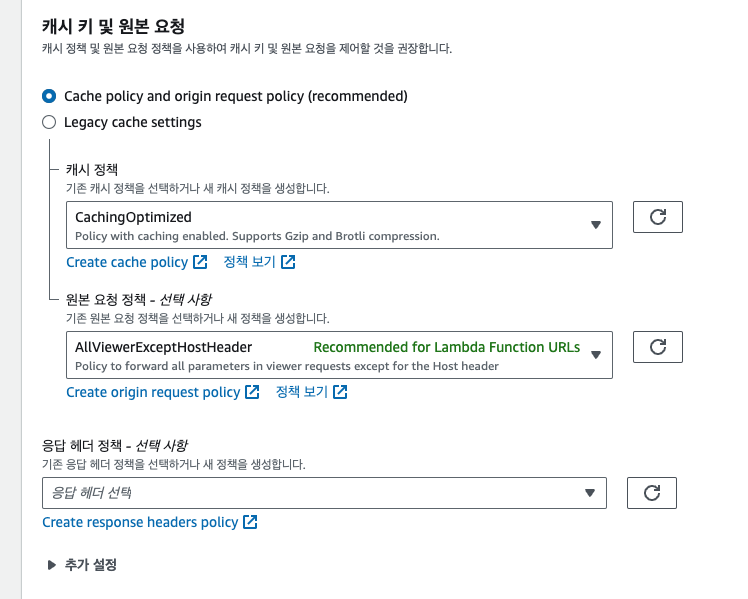The width and height of the screenshot is (748, 599).
Task: Refresh the origin request policy list
Action: 658,347
